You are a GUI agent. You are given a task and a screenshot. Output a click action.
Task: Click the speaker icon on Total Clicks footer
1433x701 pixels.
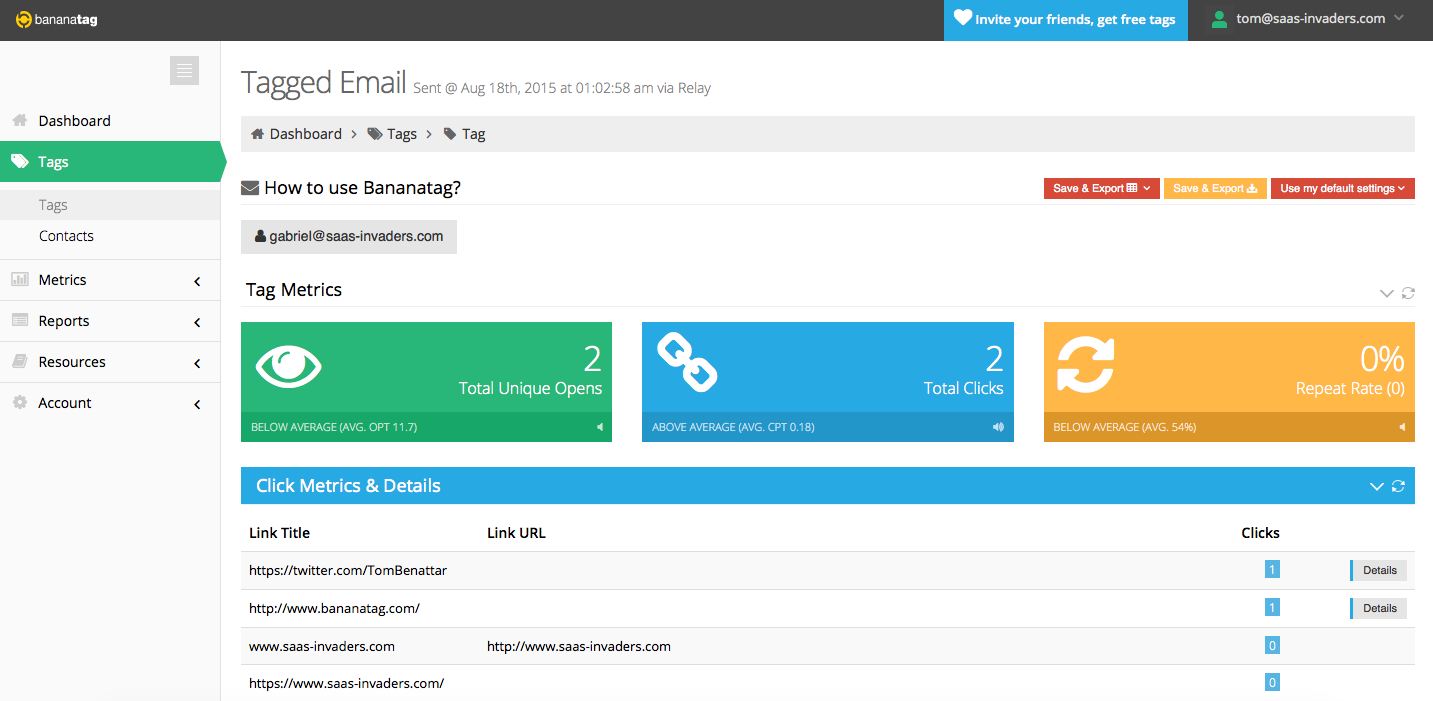click(998, 427)
